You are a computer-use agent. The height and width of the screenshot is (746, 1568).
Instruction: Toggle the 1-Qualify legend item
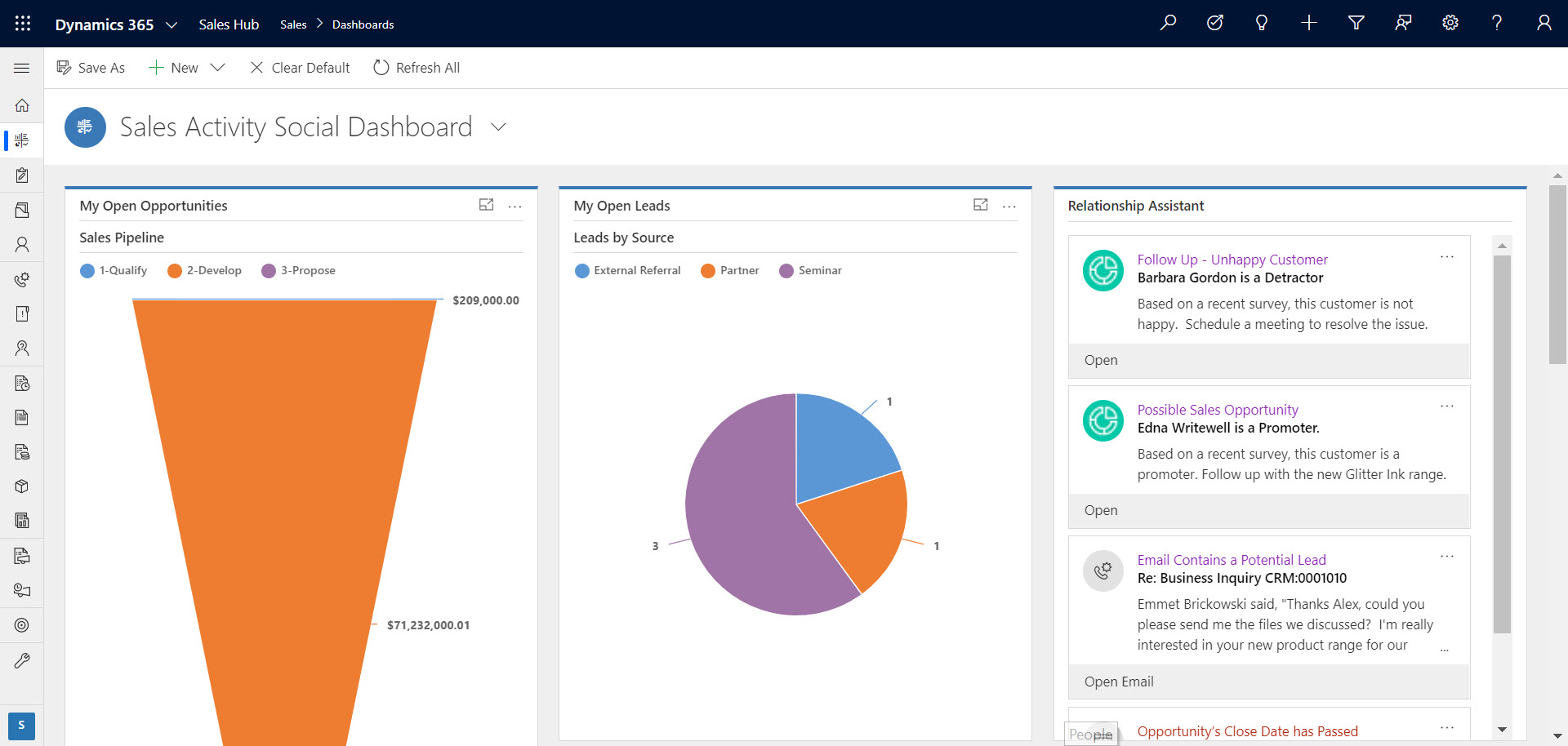point(114,270)
